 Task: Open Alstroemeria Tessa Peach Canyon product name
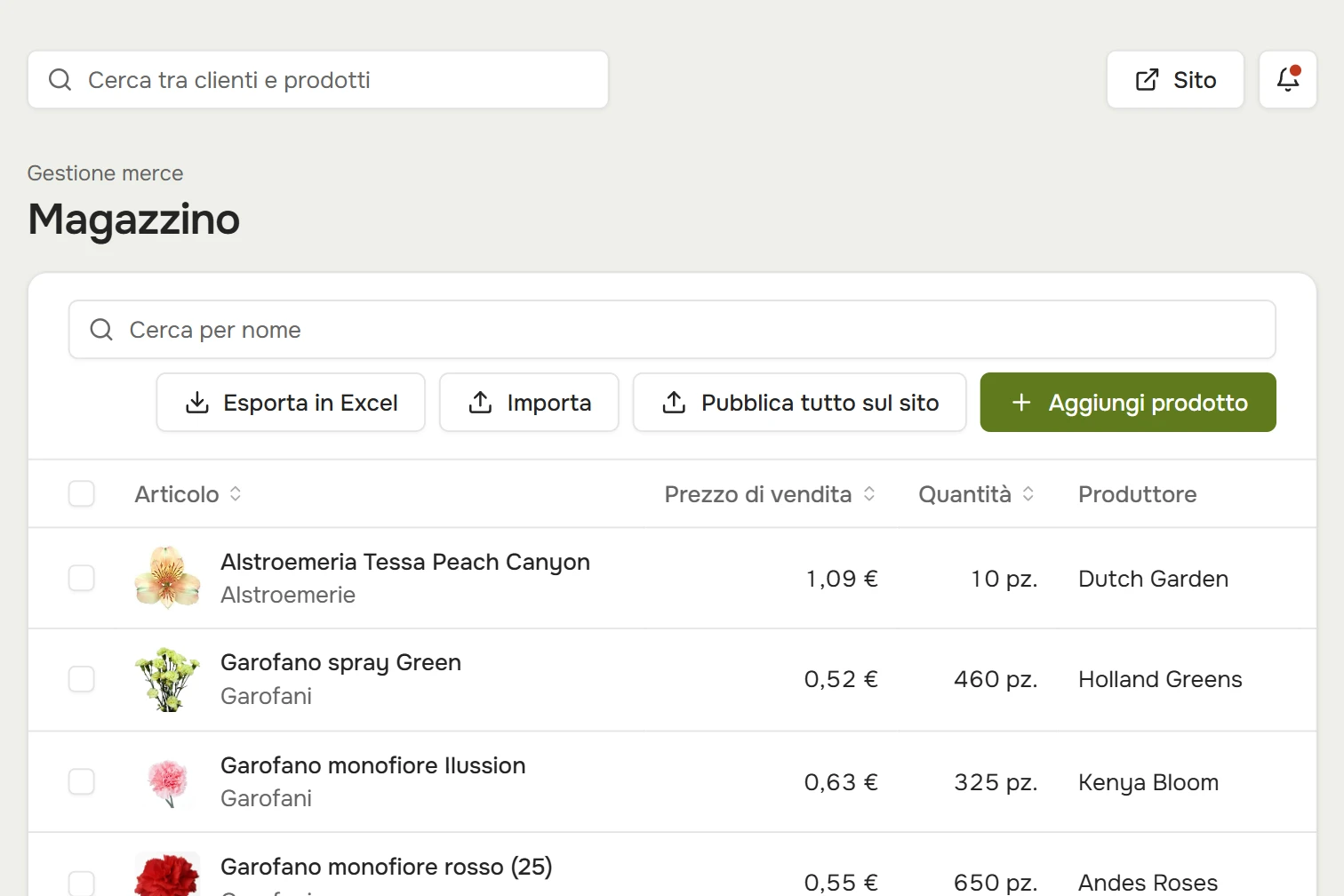pyautogui.click(x=405, y=562)
